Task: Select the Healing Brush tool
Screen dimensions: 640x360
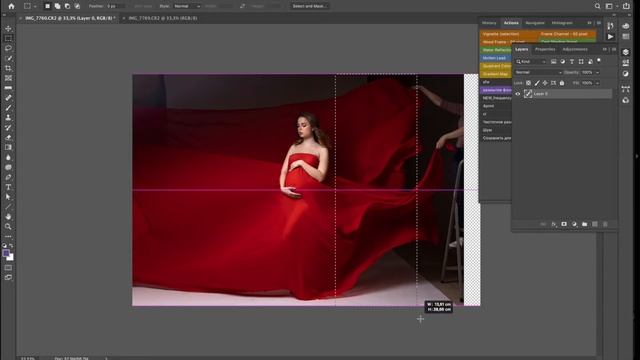Action: [x=8, y=98]
